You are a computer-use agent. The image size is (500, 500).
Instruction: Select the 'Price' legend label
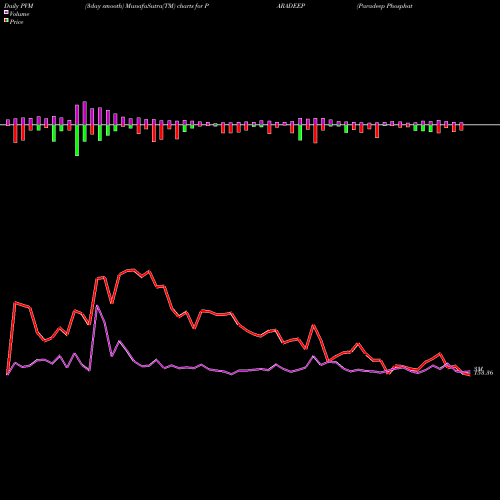click(x=16, y=22)
